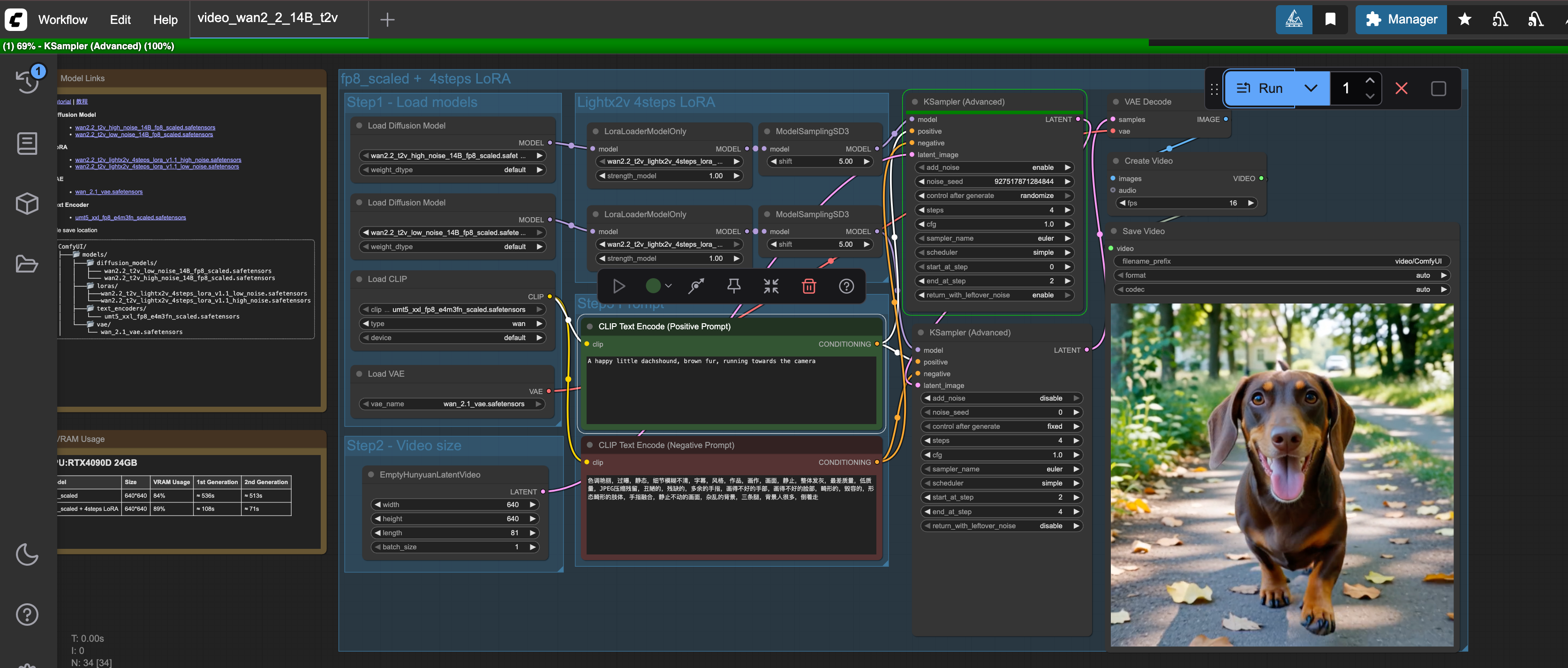The image size is (1568, 668).
Task: Collapse the Load VAE node dot
Action: tap(359, 374)
